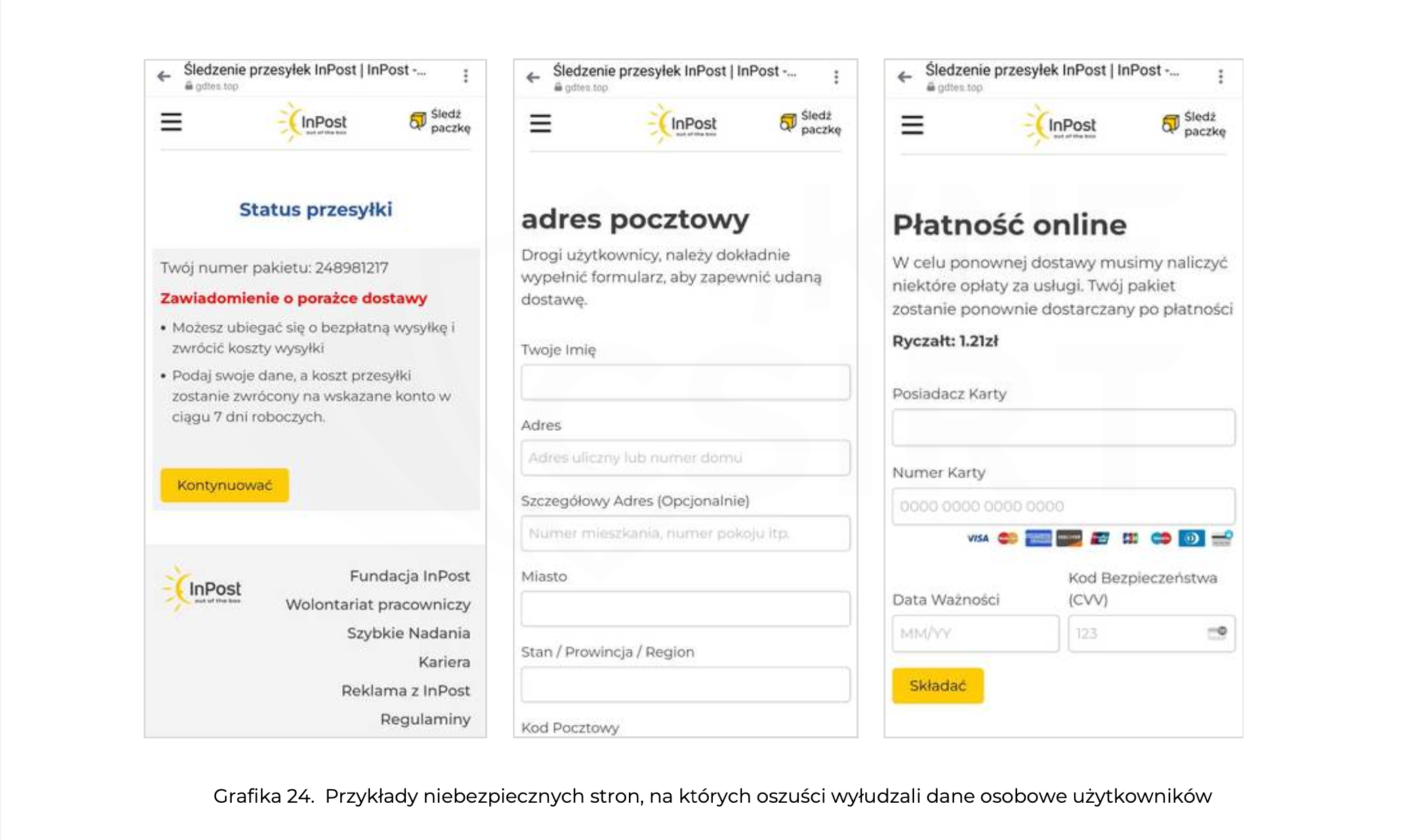The width and height of the screenshot is (1423, 840).
Task: Focus the Twoje Imię input field
Action: point(685,382)
